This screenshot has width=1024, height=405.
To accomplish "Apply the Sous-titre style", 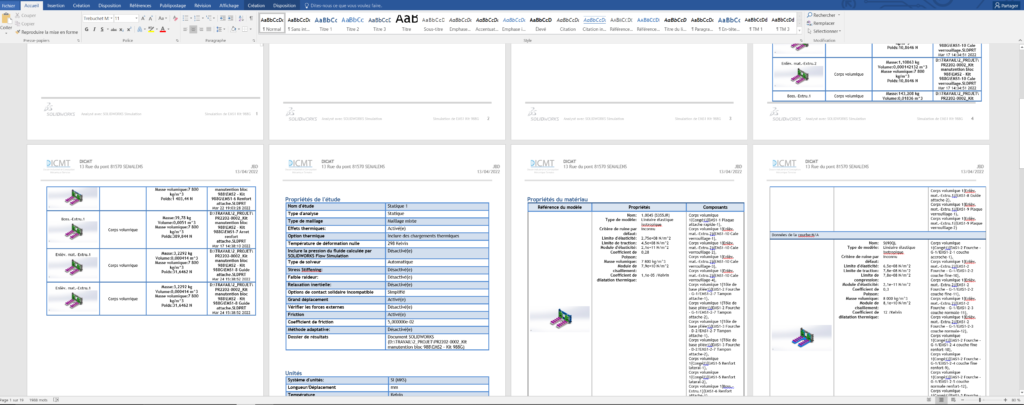I will [x=434, y=24].
